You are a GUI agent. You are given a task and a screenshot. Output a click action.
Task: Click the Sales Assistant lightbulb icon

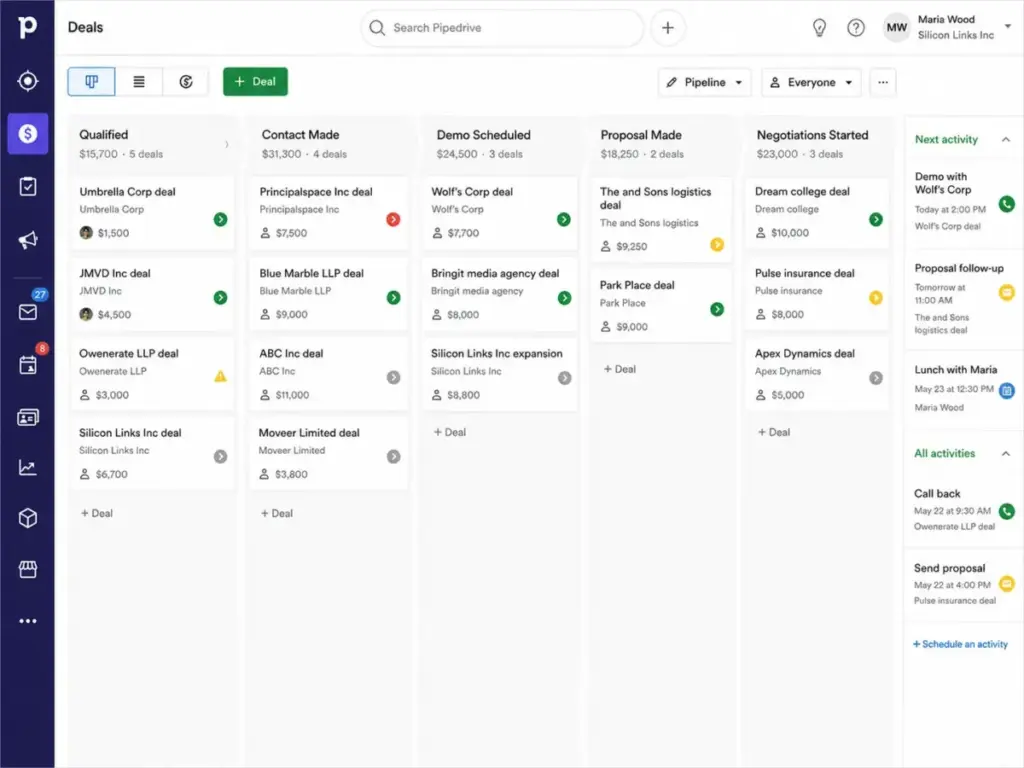819,27
